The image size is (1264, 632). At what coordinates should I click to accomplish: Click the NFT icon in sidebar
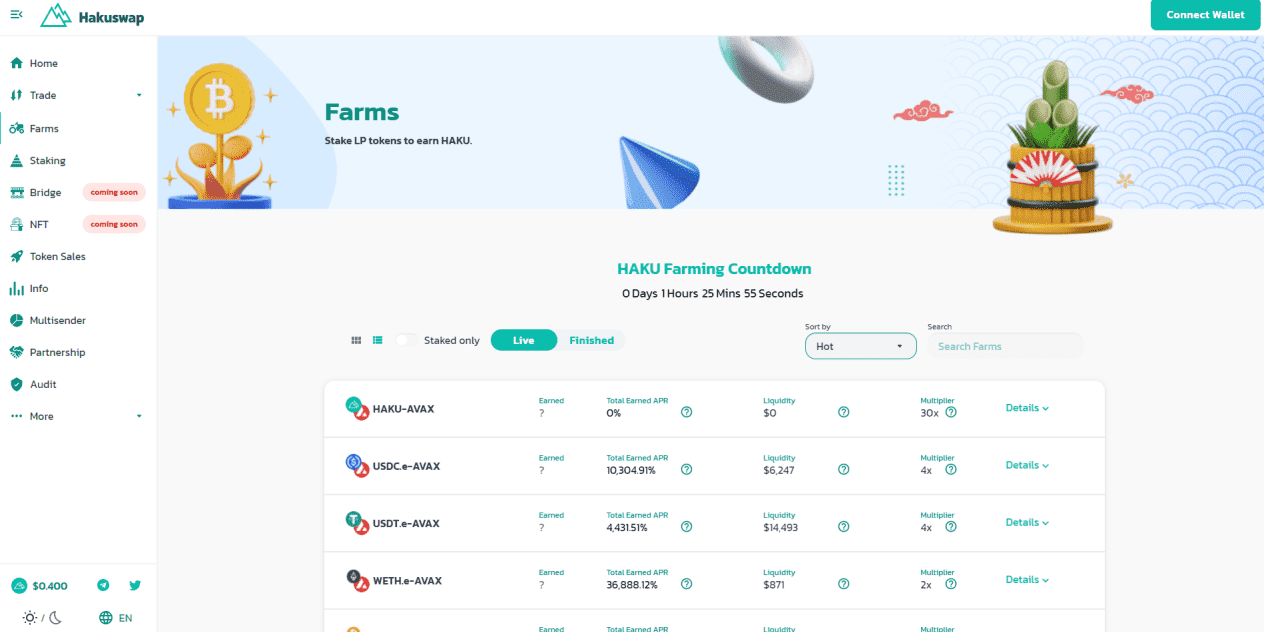[16, 224]
